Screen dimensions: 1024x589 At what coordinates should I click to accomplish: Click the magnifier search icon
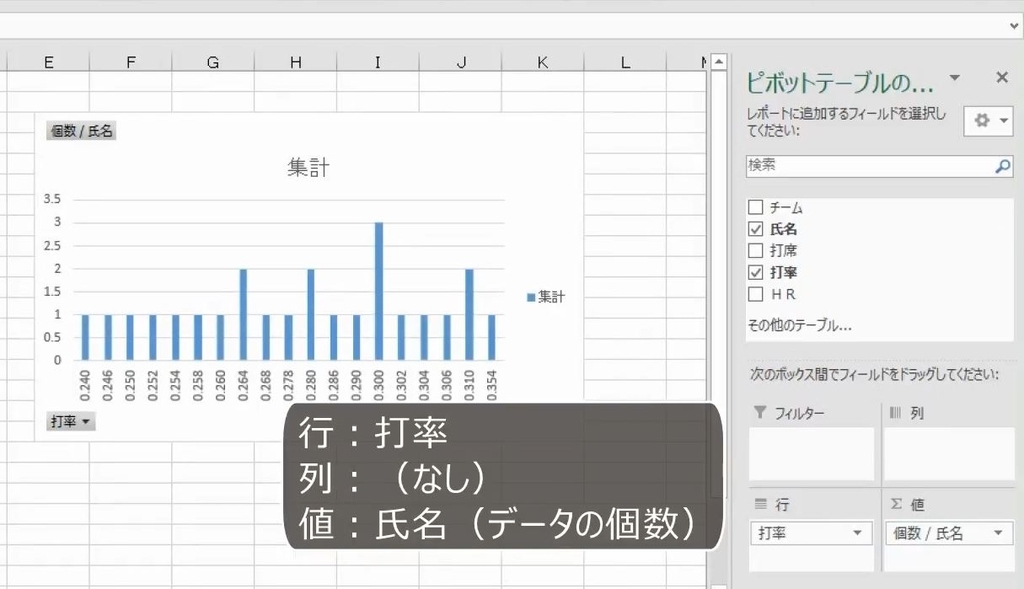pos(1002,167)
